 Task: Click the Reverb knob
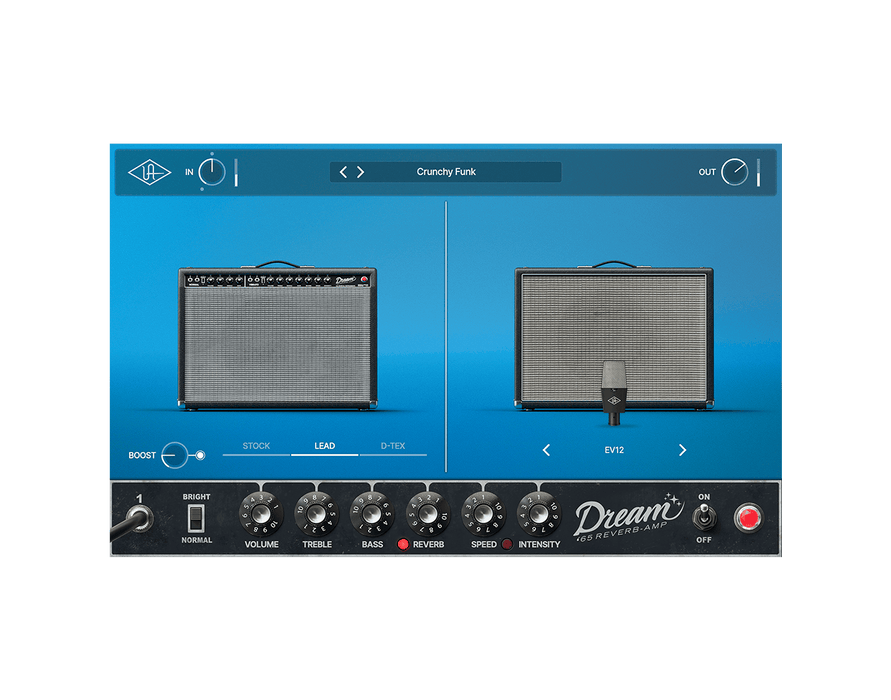(428, 514)
